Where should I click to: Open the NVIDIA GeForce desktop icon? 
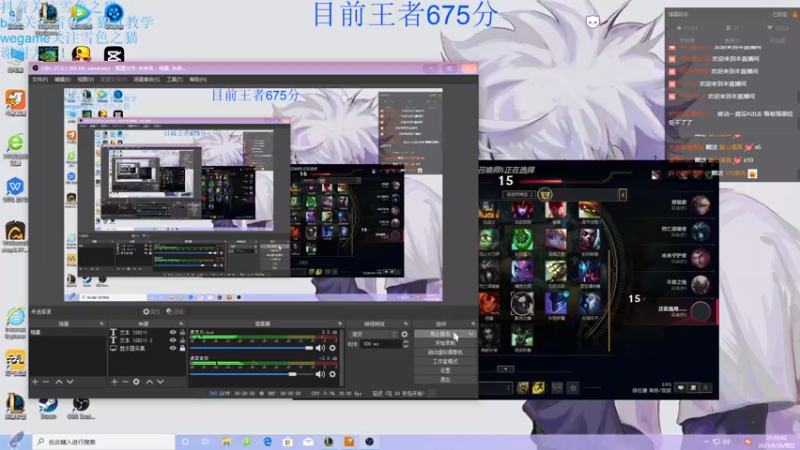[x=48, y=54]
